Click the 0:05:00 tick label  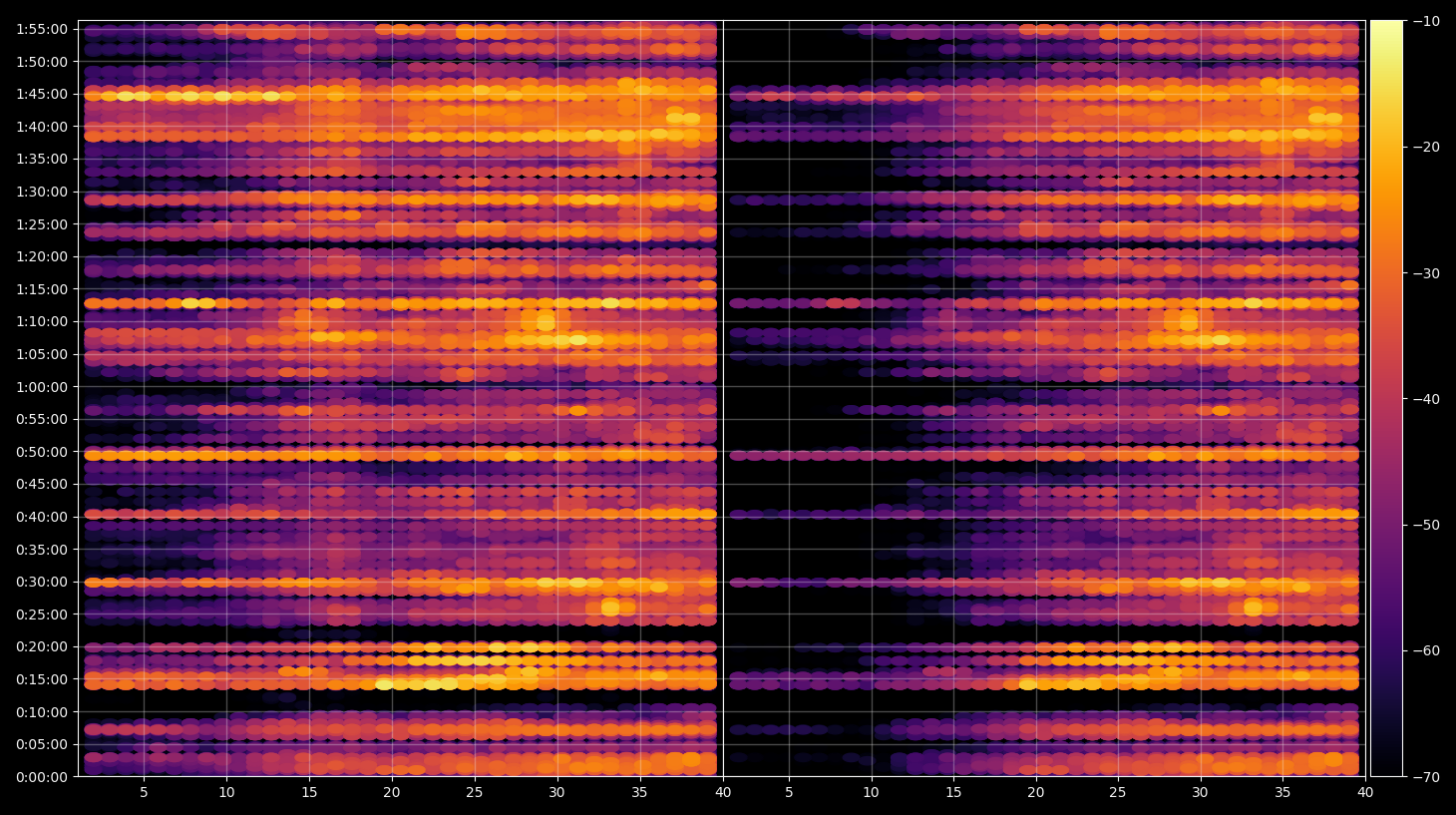point(42,744)
